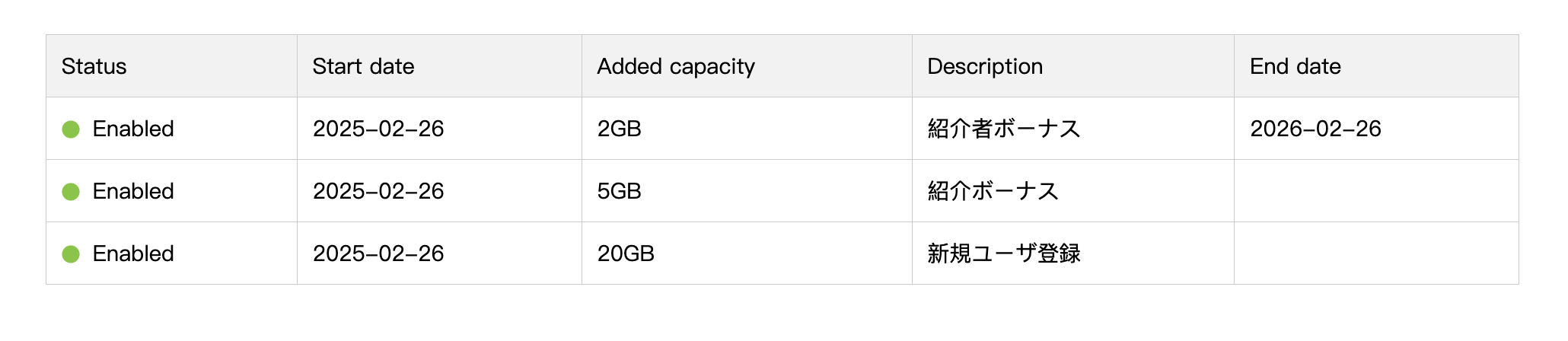Screen dimensions: 1568x341
Task: Click the End date column header
Action: (1295, 66)
